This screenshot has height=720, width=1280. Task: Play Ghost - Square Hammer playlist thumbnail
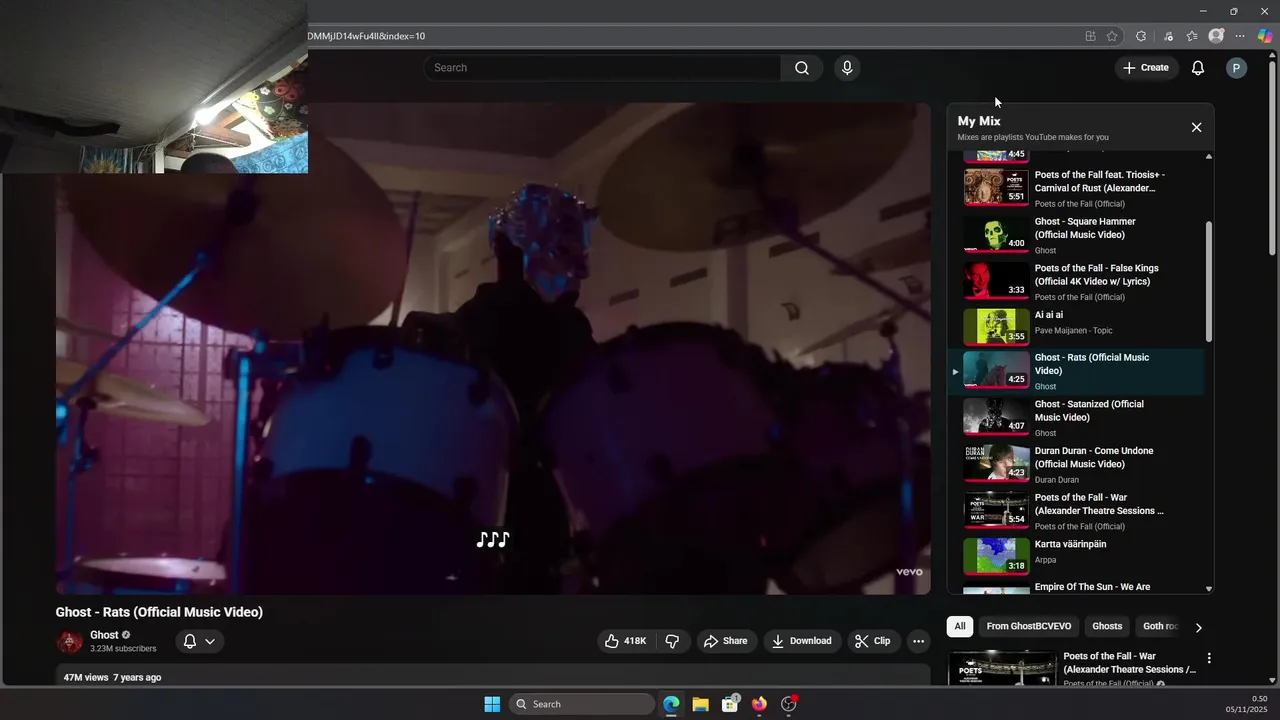996,234
